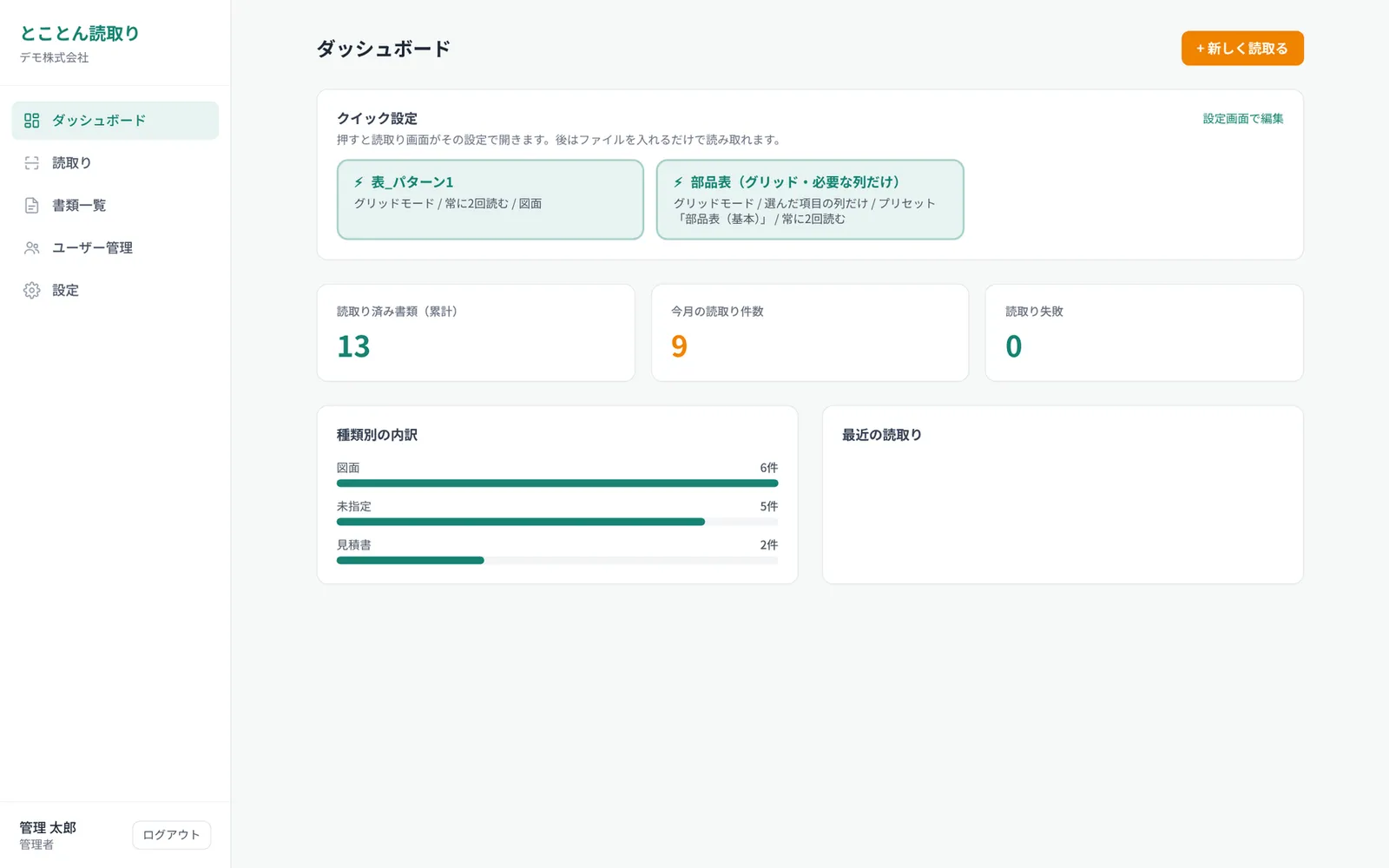Click the 見積書 progress bar
The height and width of the screenshot is (868, 1389).
557,561
